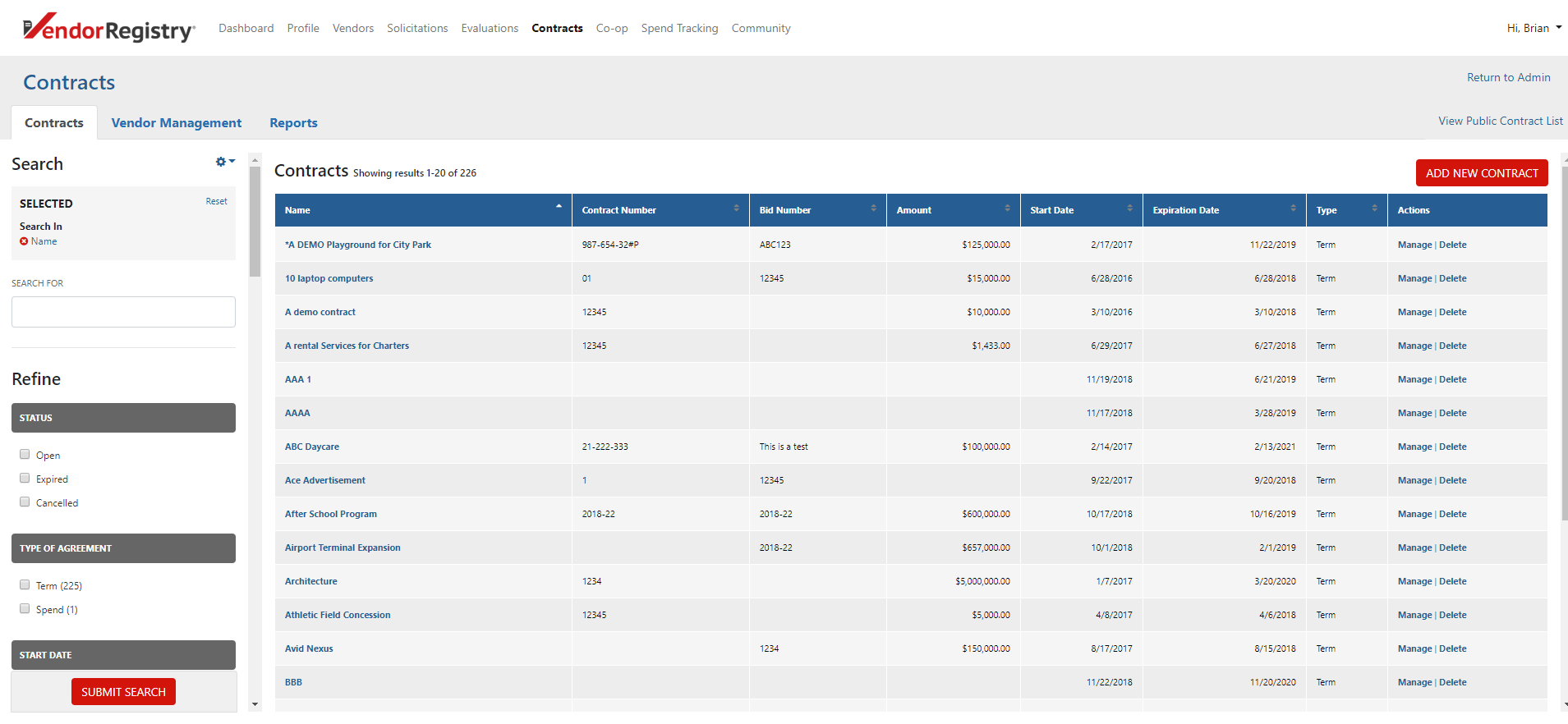The height and width of the screenshot is (724, 1568).
Task: Collapse the Status refine section
Action: coord(123,418)
